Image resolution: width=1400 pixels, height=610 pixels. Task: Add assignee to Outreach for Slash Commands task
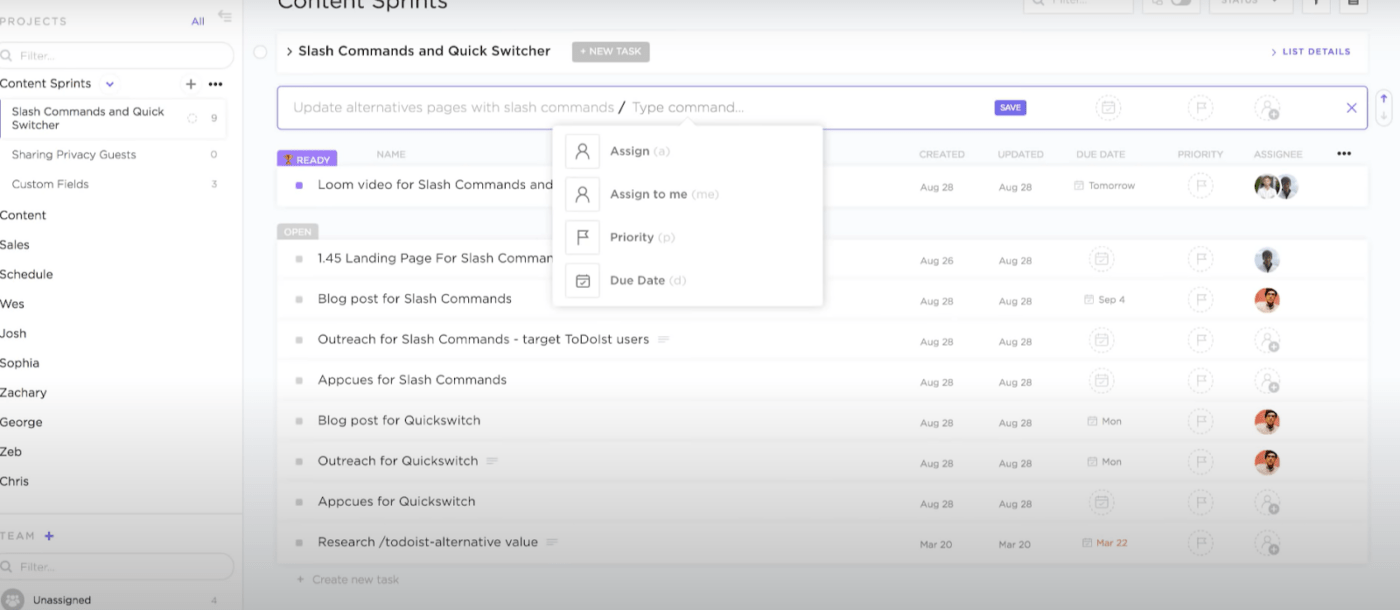point(1267,341)
